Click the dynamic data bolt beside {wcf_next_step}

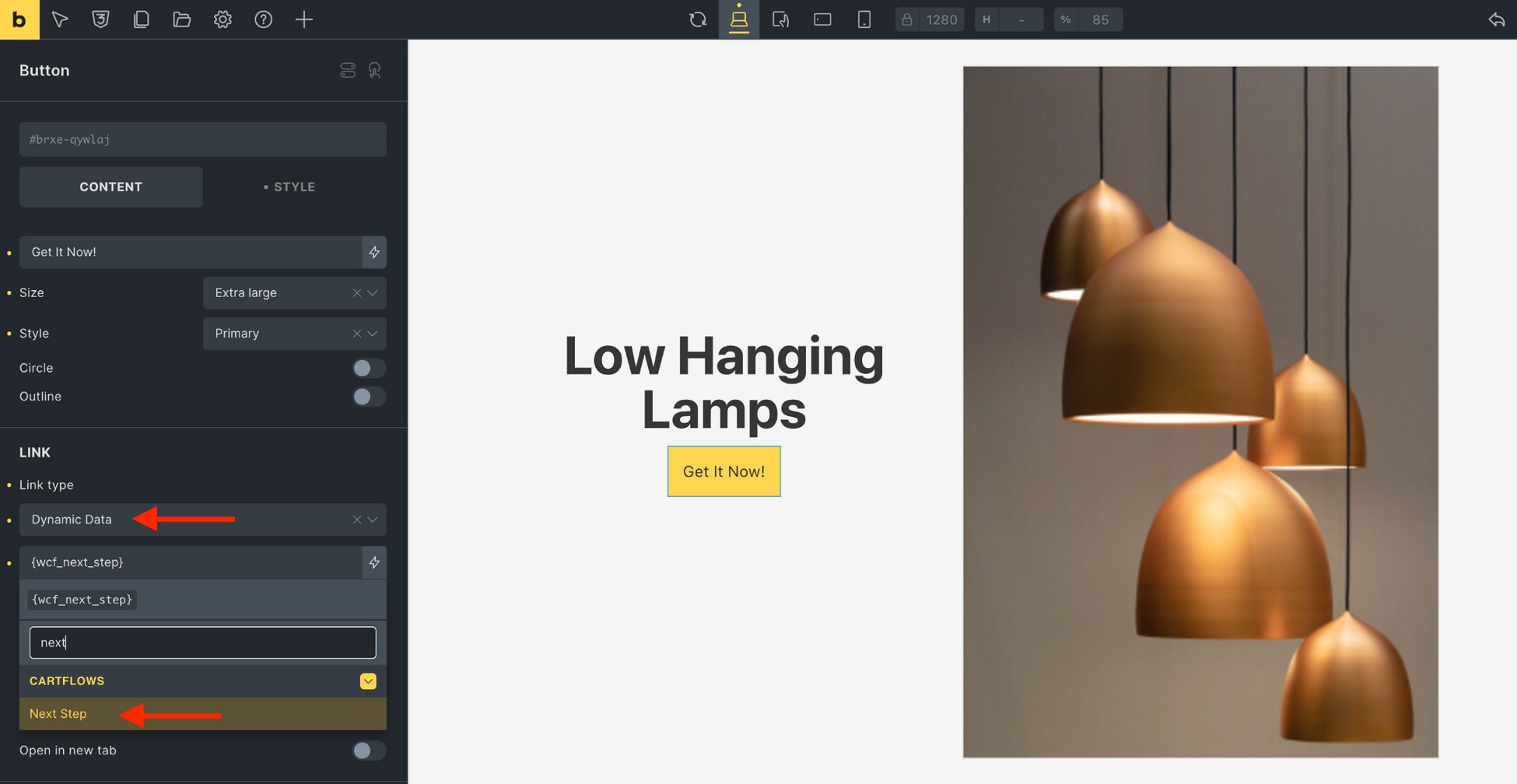pyautogui.click(x=374, y=562)
